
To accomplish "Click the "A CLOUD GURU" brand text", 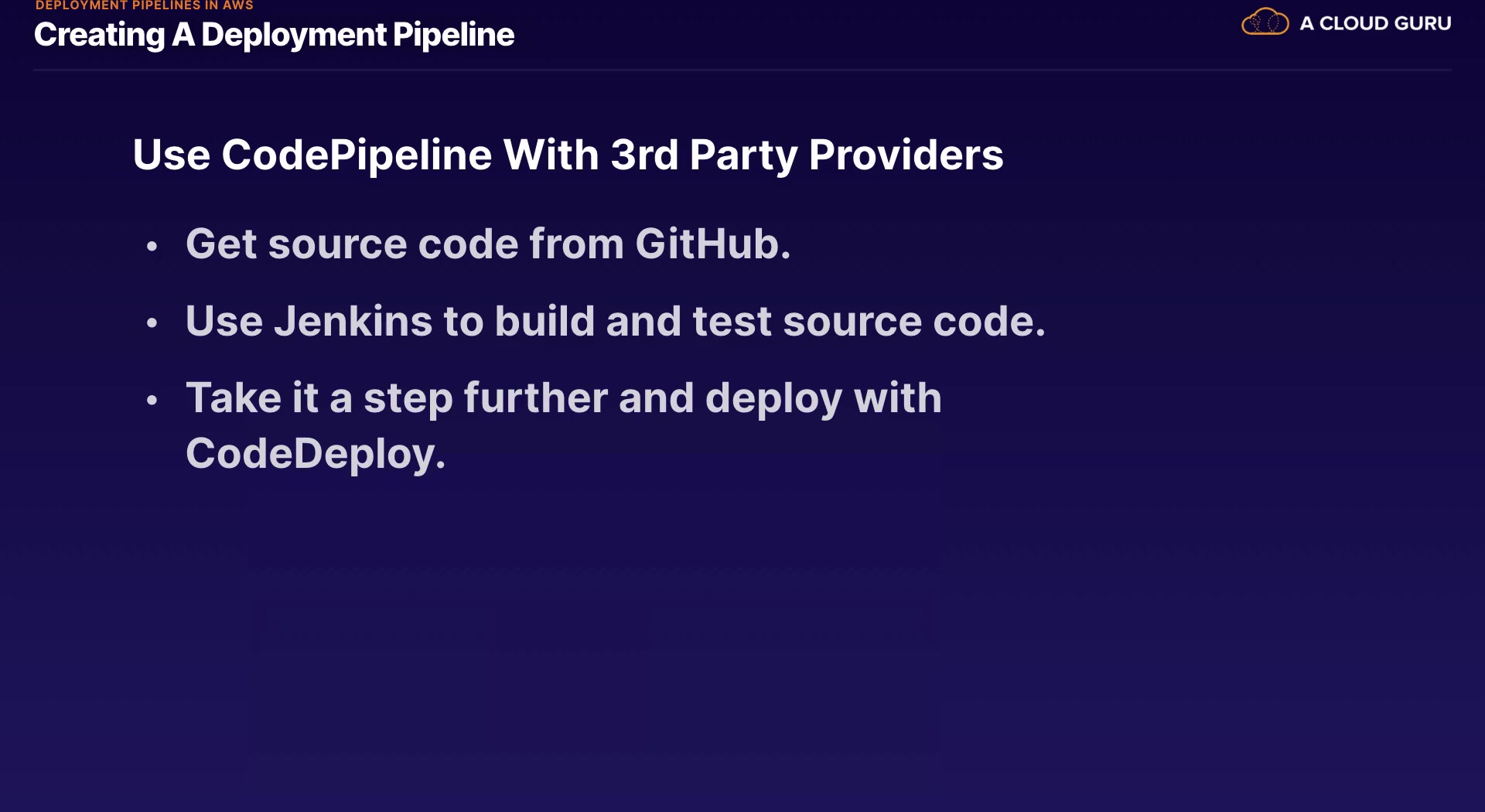I will (x=1375, y=23).
